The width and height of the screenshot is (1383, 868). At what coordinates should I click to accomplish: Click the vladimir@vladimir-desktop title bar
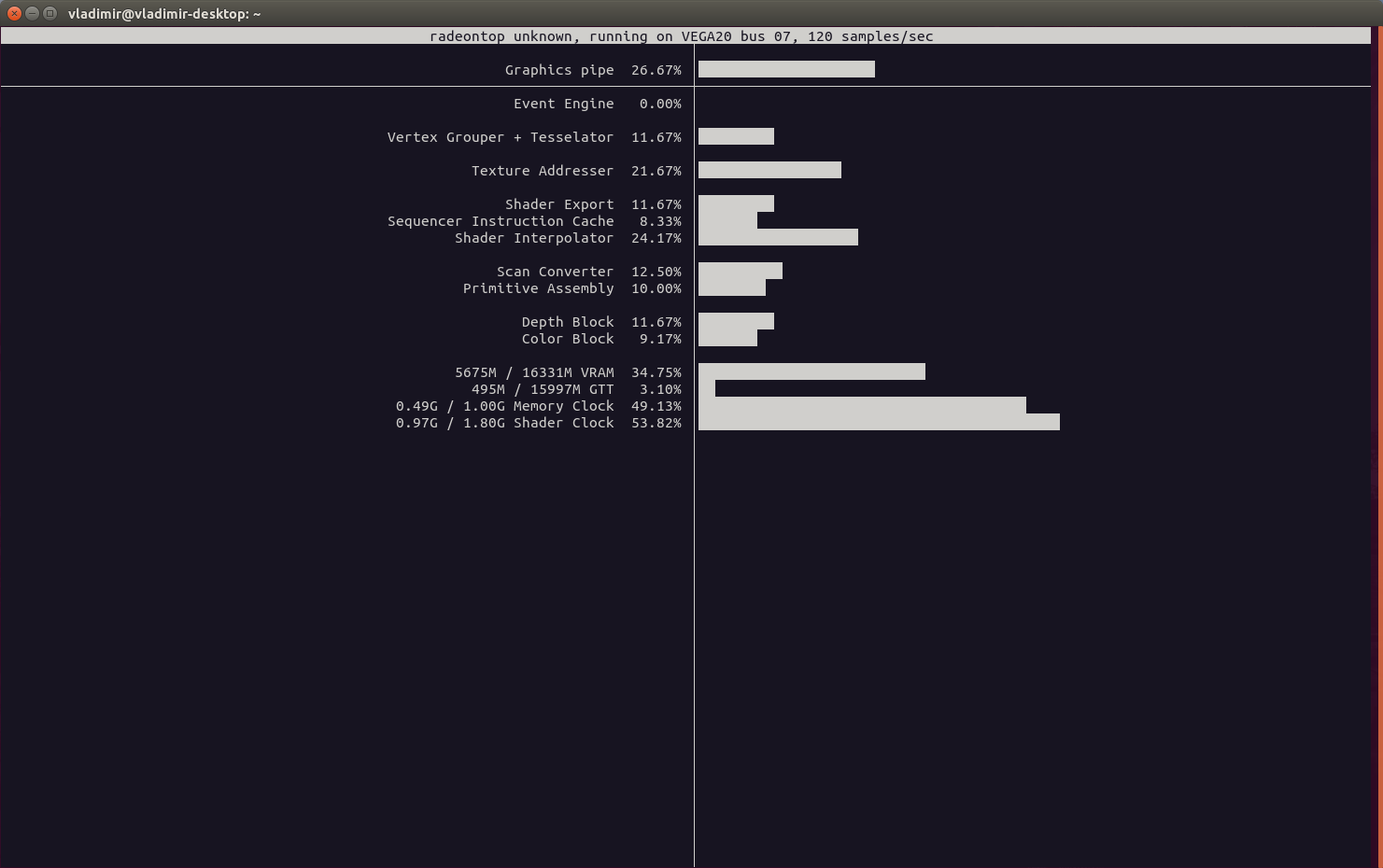(164, 13)
